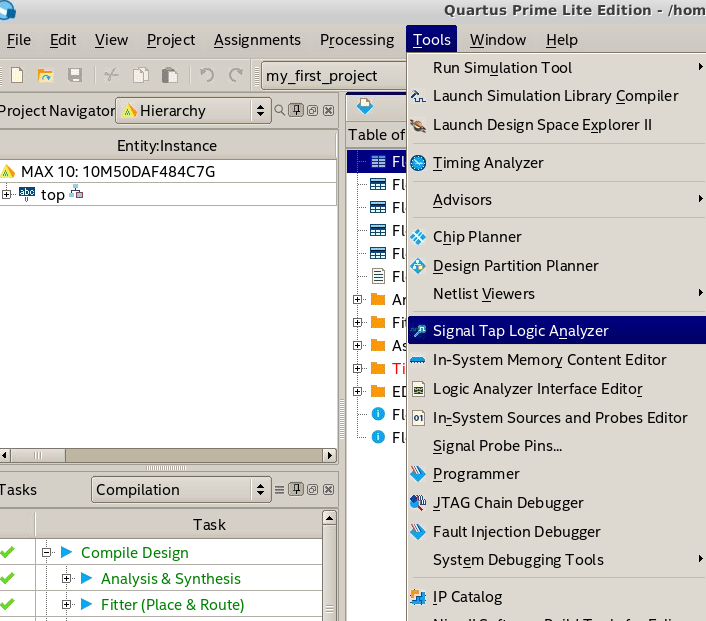Click the Copy toolbar icon

pyautogui.click(x=141, y=75)
